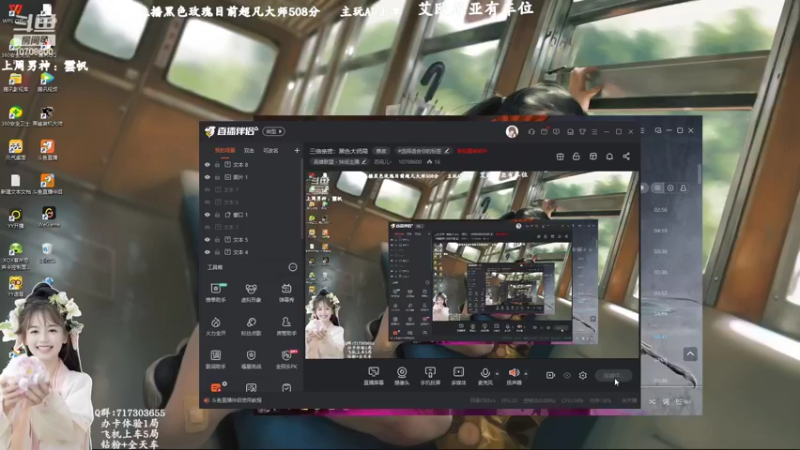Open the NEW-badged camera helper tool in toolbox

pyautogui.click(x=216, y=293)
